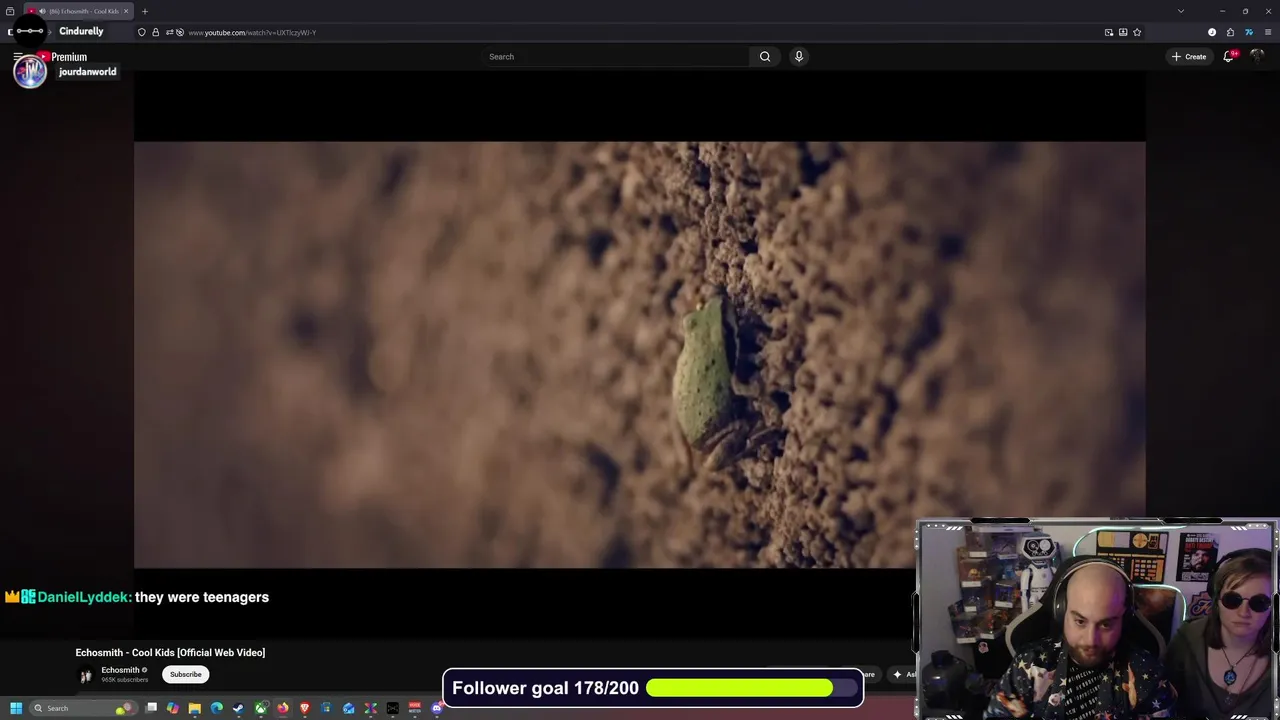The width and height of the screenshot is (1280, 720).
Task: Subscribe to Echosmith channel
Action: pos(185,674)
